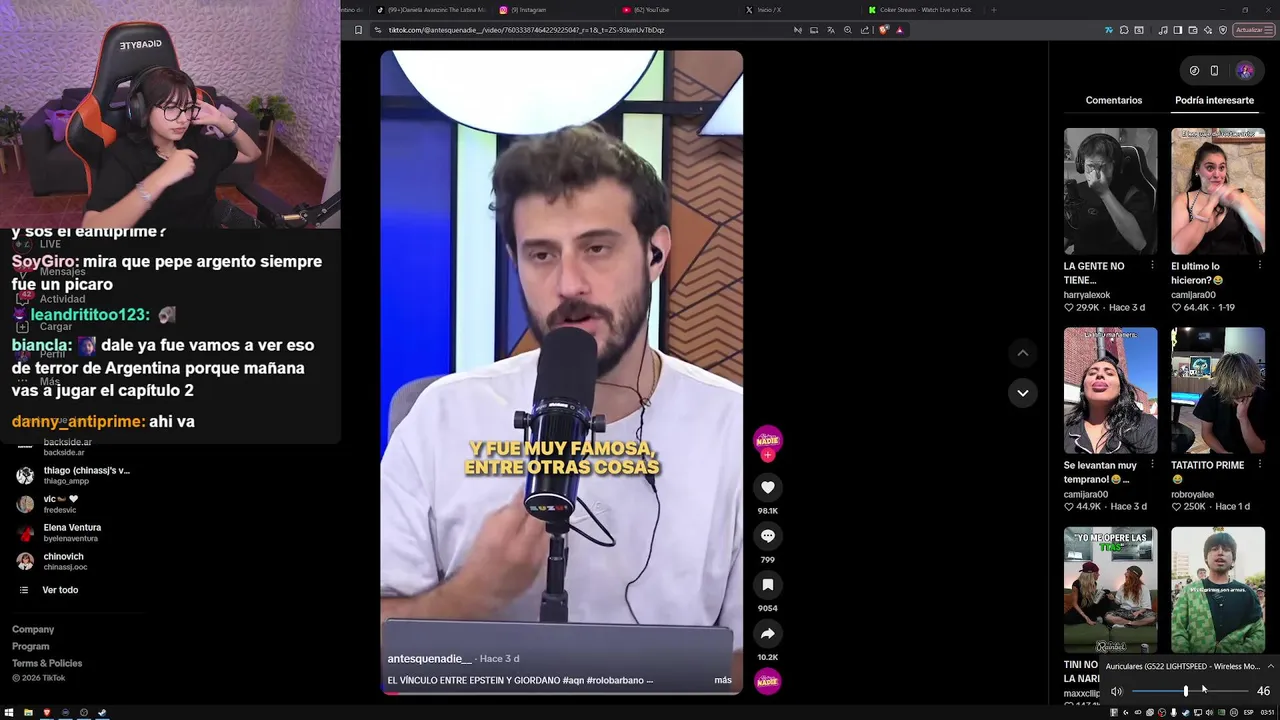Open robroyalee creator name
This screenshot has width=1280, height=720.
[1192, 494]
